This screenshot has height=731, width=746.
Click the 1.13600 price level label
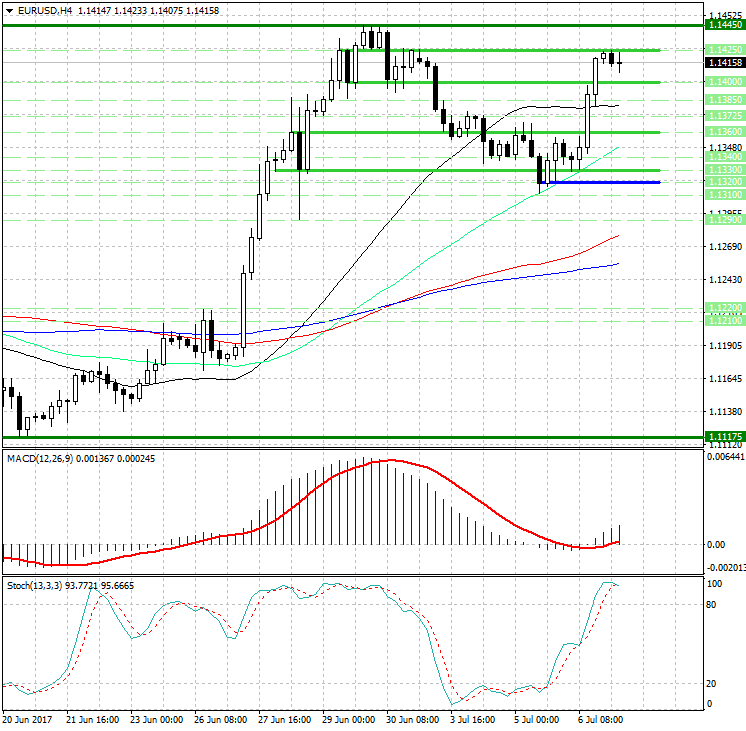coord(723,132)
